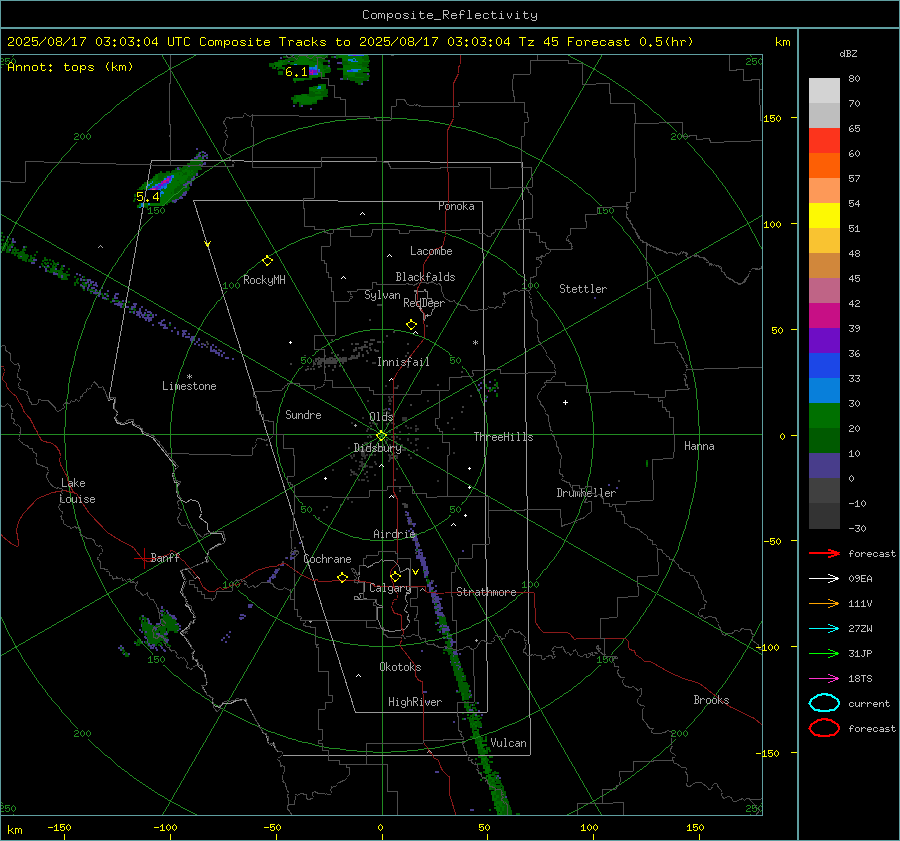Click the Hanna city label

699,446
